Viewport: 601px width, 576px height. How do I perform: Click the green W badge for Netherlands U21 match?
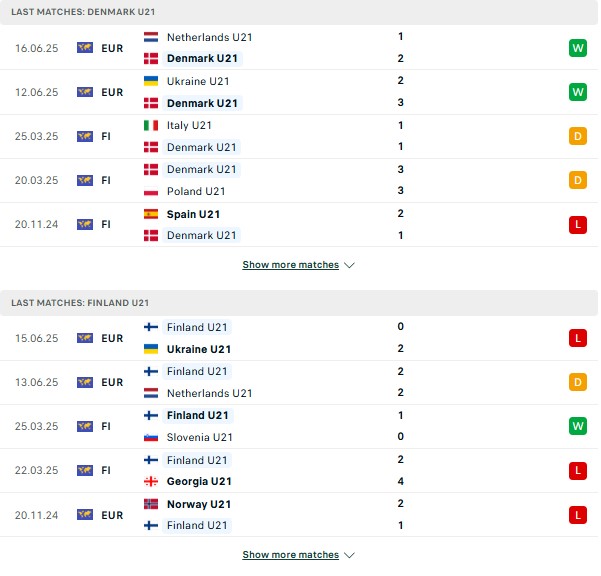(x=578, y=48)
